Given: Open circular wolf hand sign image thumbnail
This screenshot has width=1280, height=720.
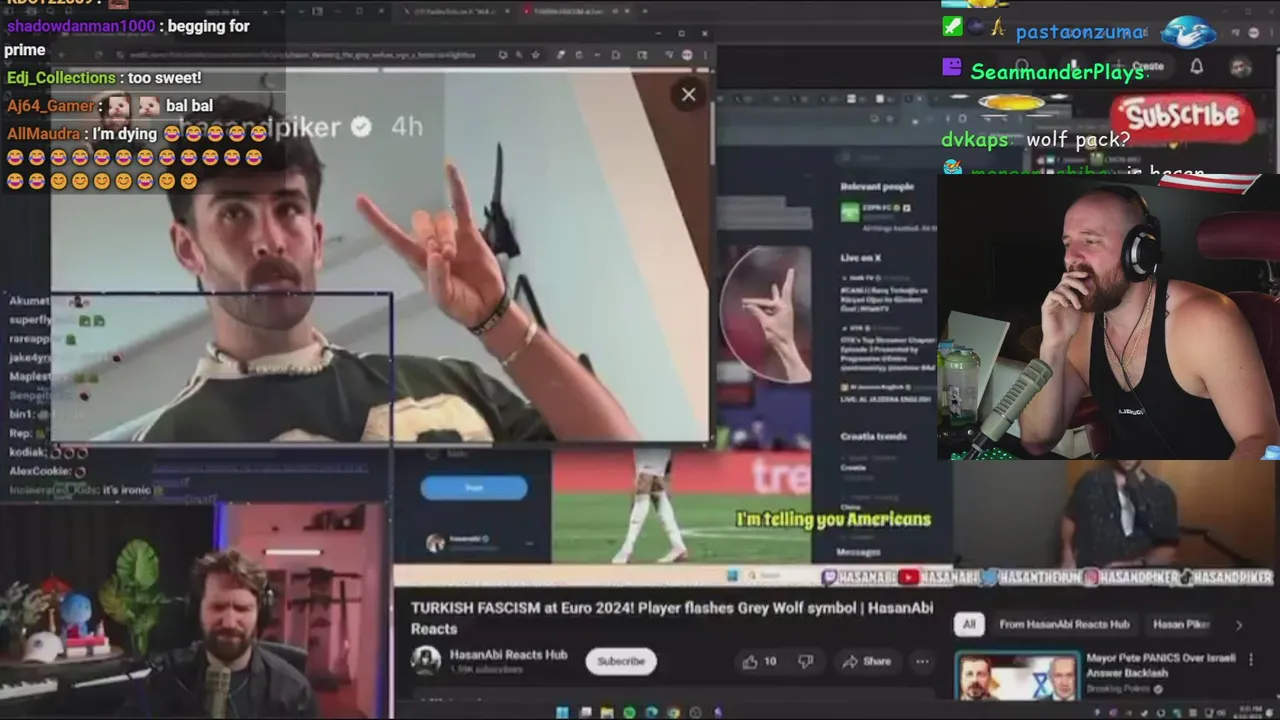Looking at the screenshot, I should coord(766,314).
